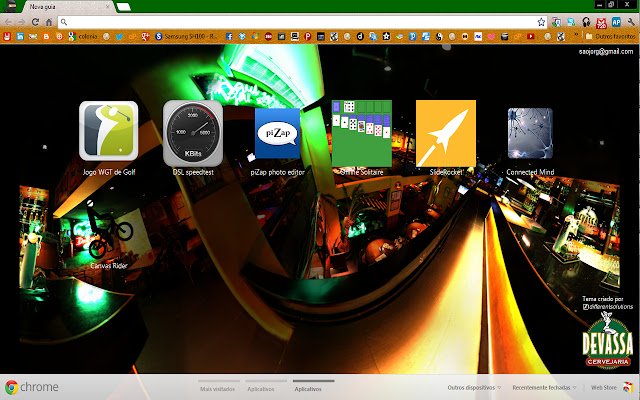
Task: Open the Blogger bookmark icon
Action: [46, 36]
